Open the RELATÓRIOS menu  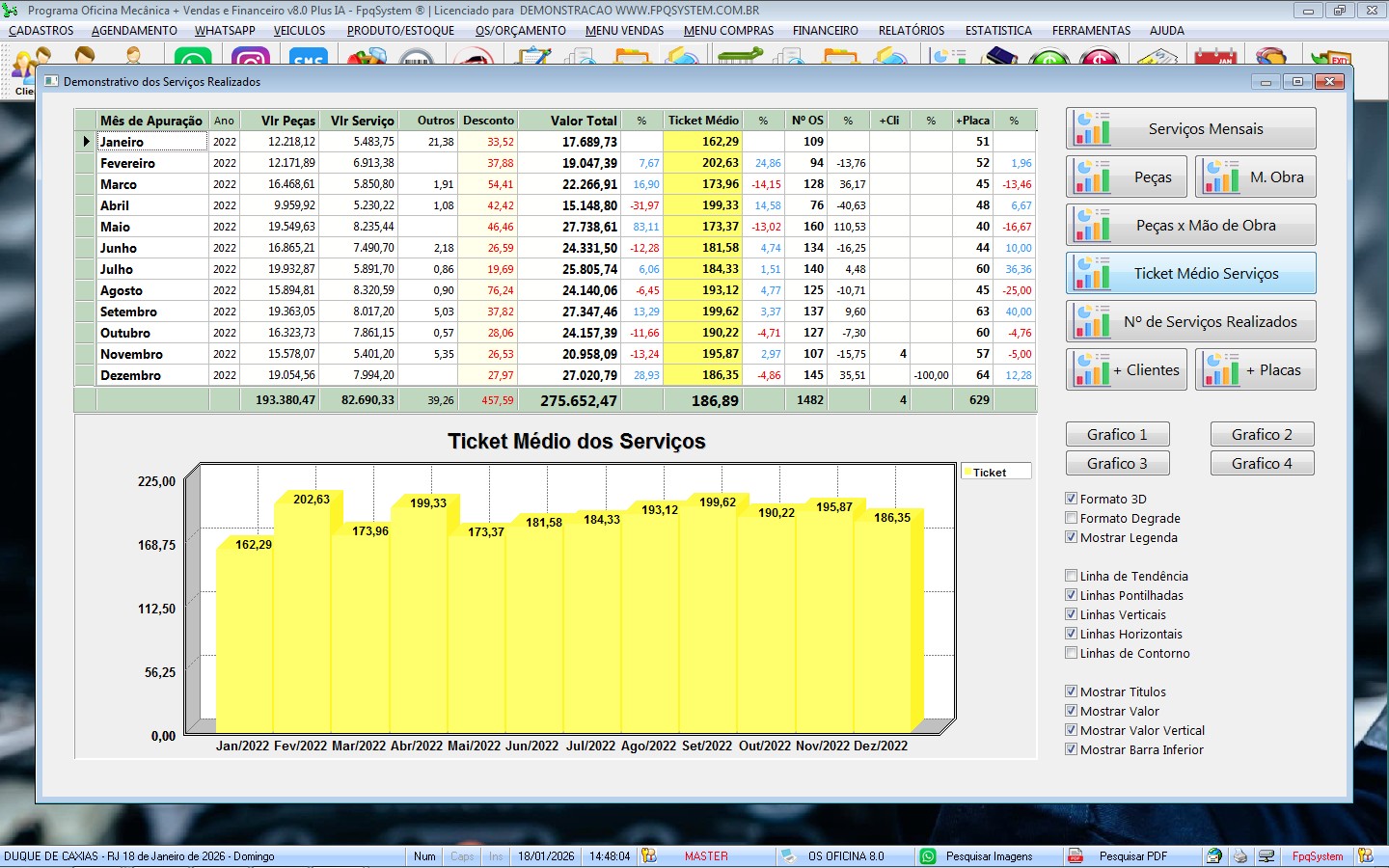tap(911, 31)
